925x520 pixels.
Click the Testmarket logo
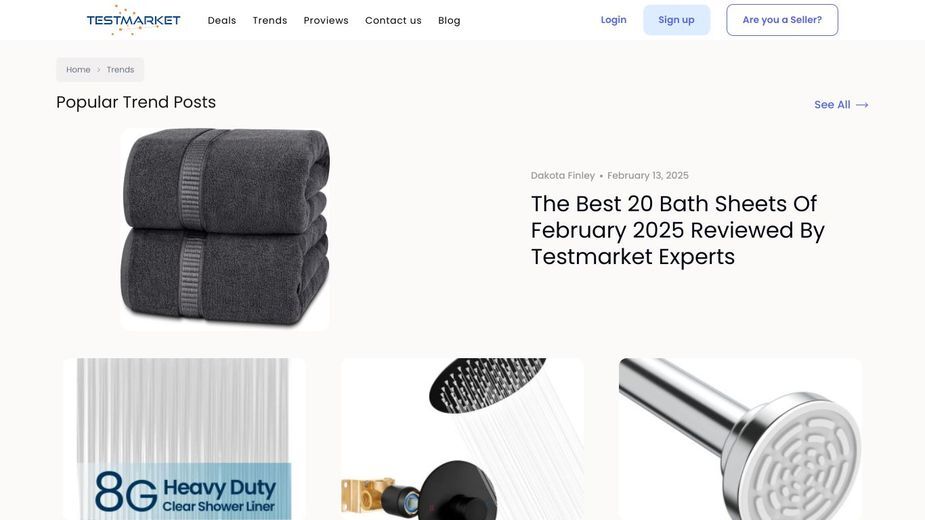[133, 20]
